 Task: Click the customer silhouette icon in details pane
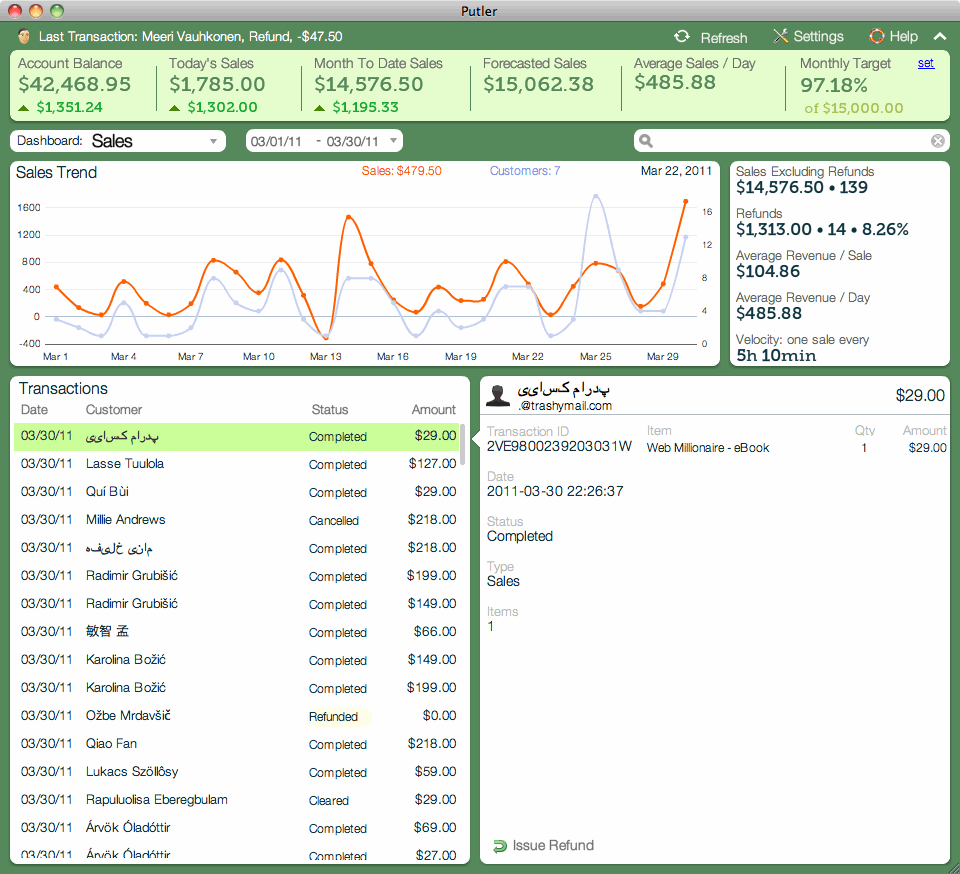point(498,395)
